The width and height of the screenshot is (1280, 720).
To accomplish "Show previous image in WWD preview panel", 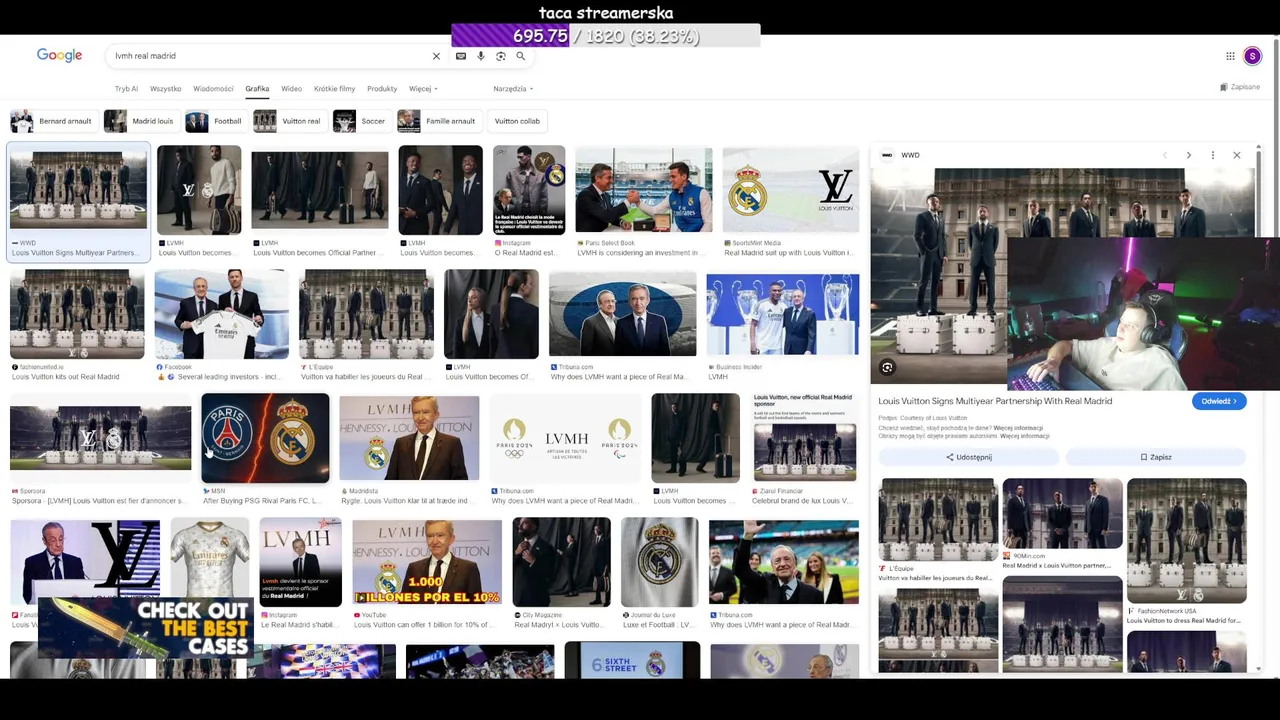I will [1164, 155].
